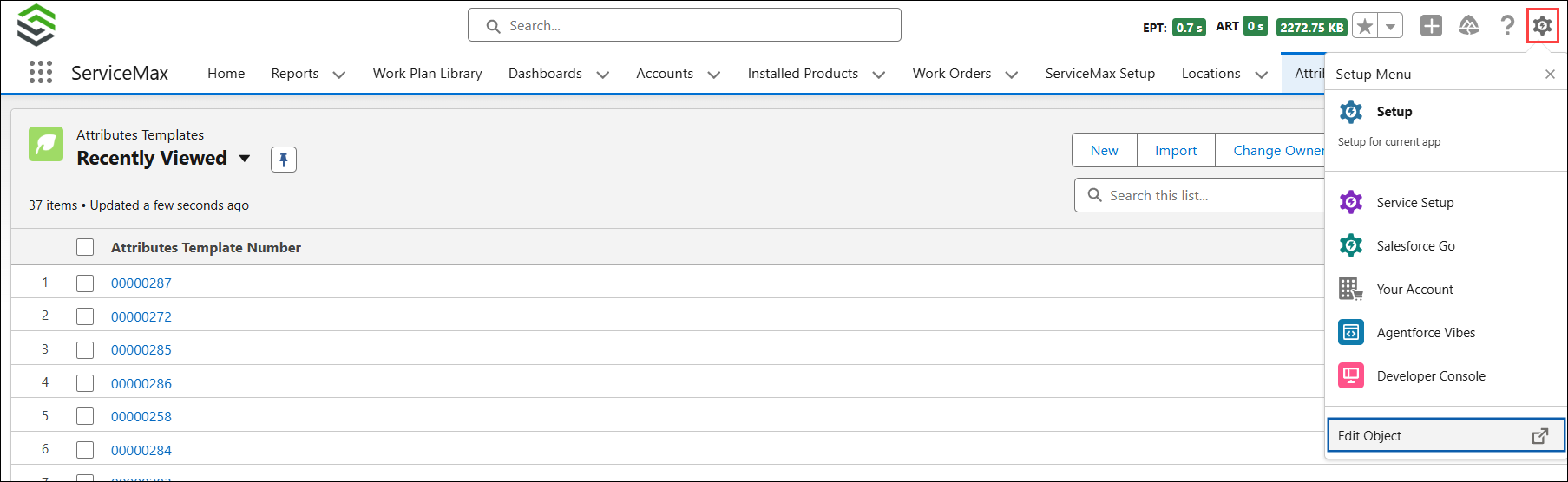Expand the Work Orders tab chevron
The image size is (1568, 482).
coord(1012,75)
